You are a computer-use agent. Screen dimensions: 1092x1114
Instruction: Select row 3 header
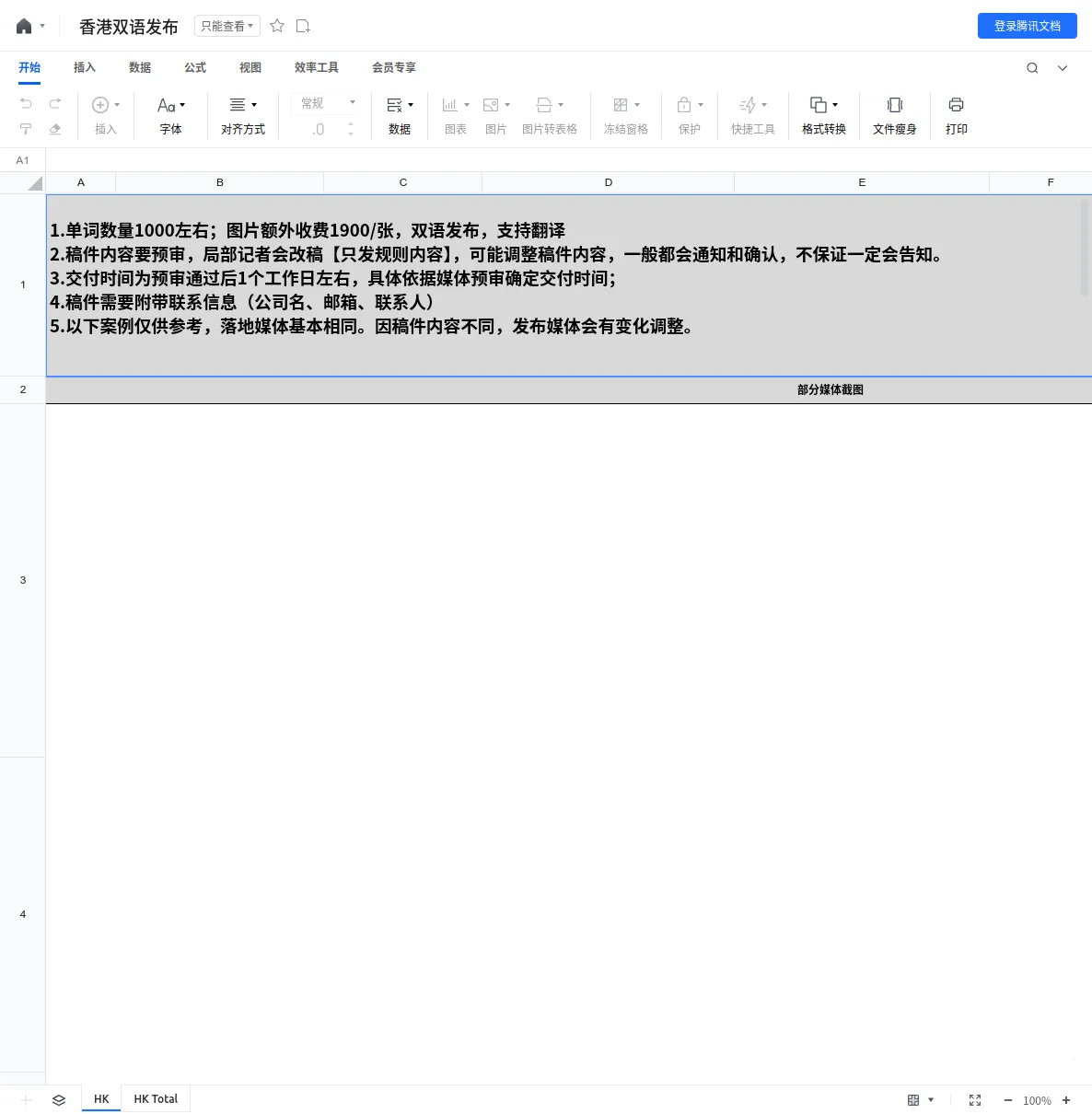point(23,580)
